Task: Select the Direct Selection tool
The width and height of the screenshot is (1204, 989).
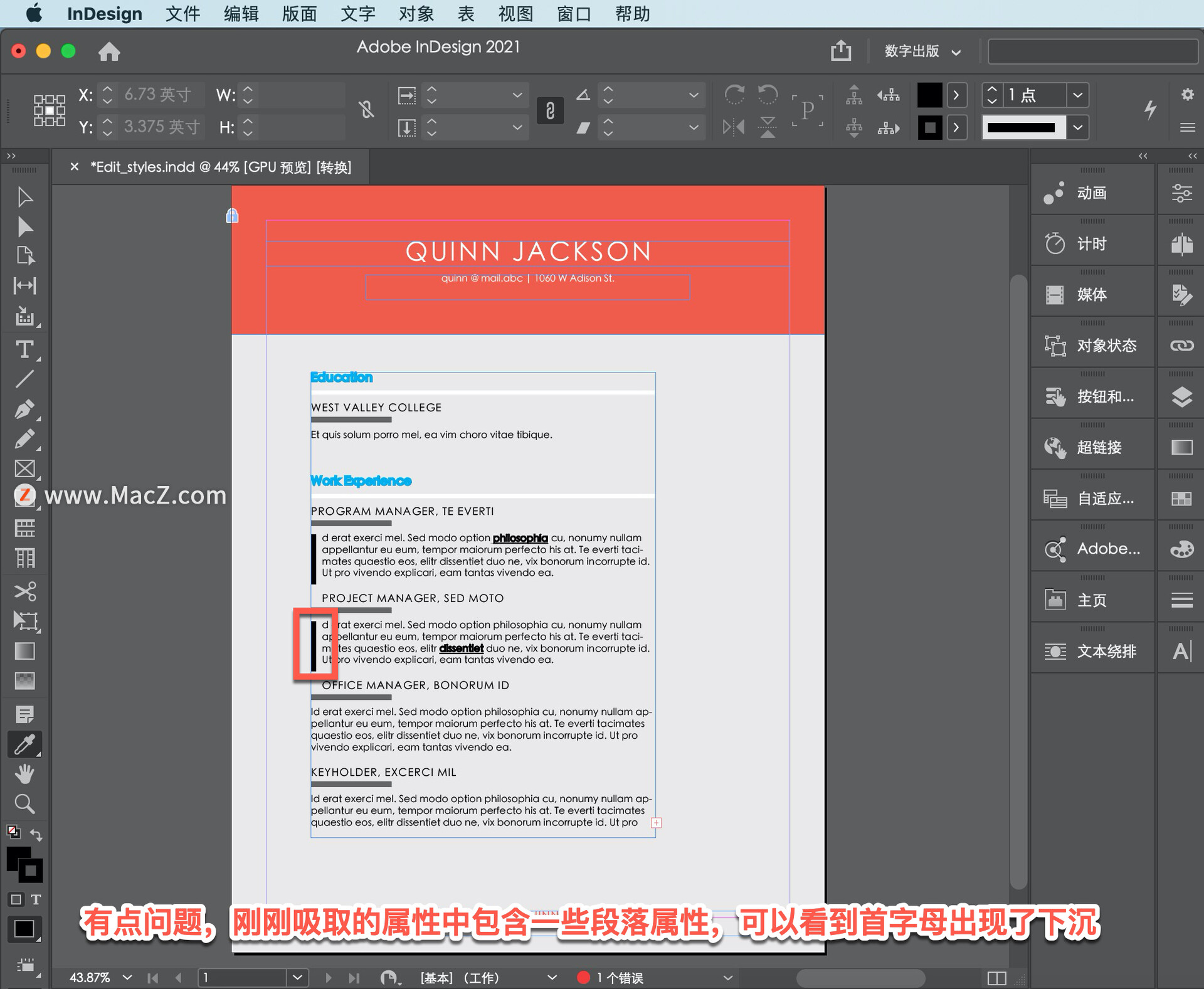Action: point(24,226)
